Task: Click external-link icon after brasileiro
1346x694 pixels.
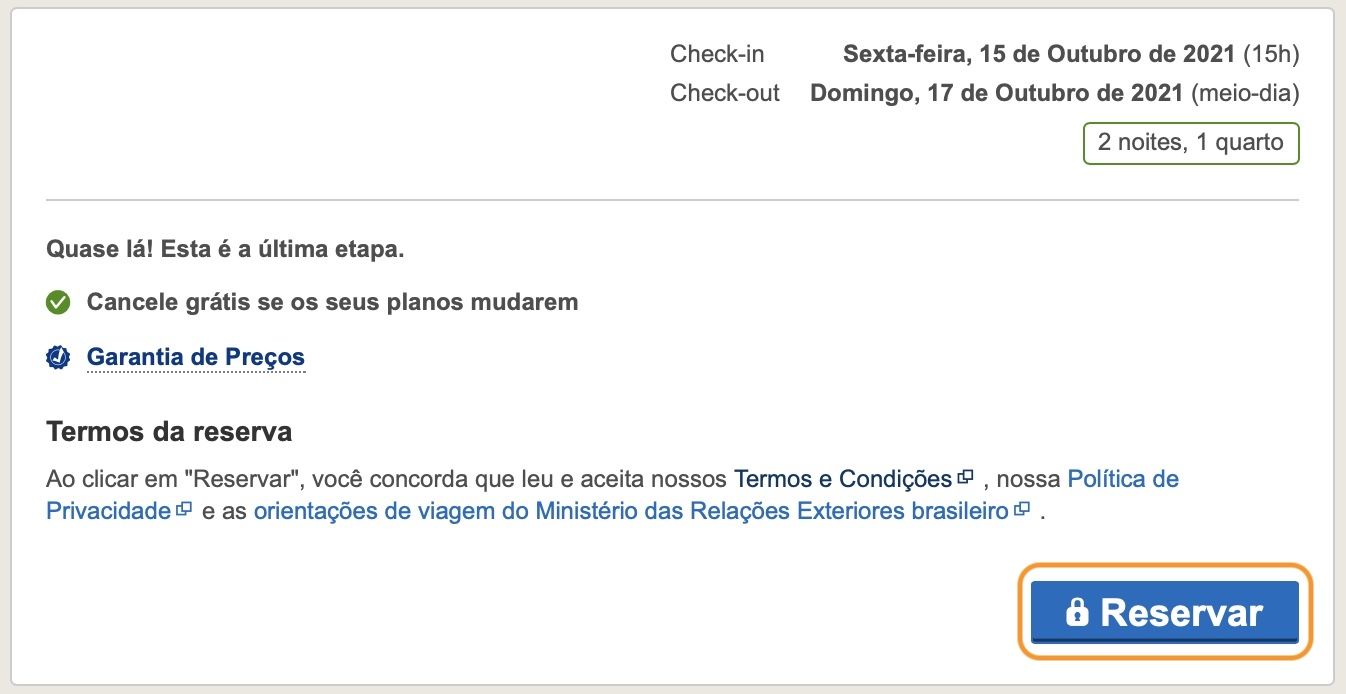Action: click(x=1021, y=509)
